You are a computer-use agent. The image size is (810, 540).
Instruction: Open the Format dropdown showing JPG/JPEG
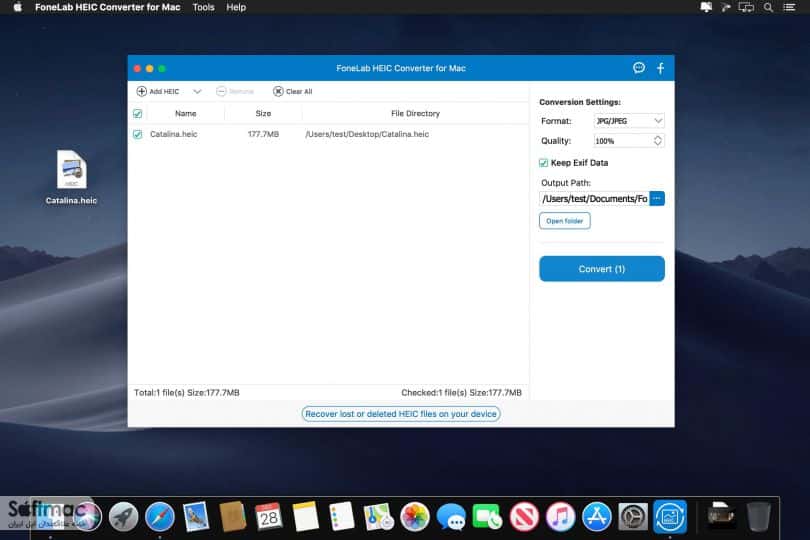[x=629, y=121]
